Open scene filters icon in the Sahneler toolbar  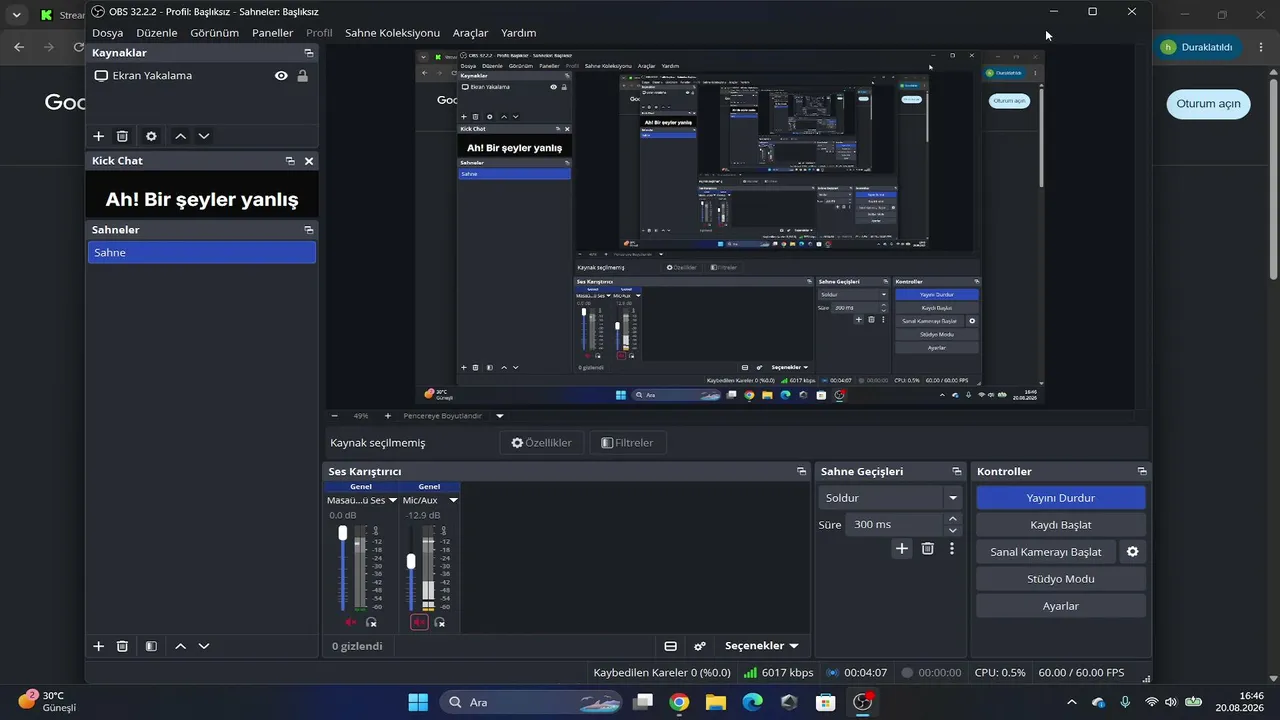click(151, 646)
